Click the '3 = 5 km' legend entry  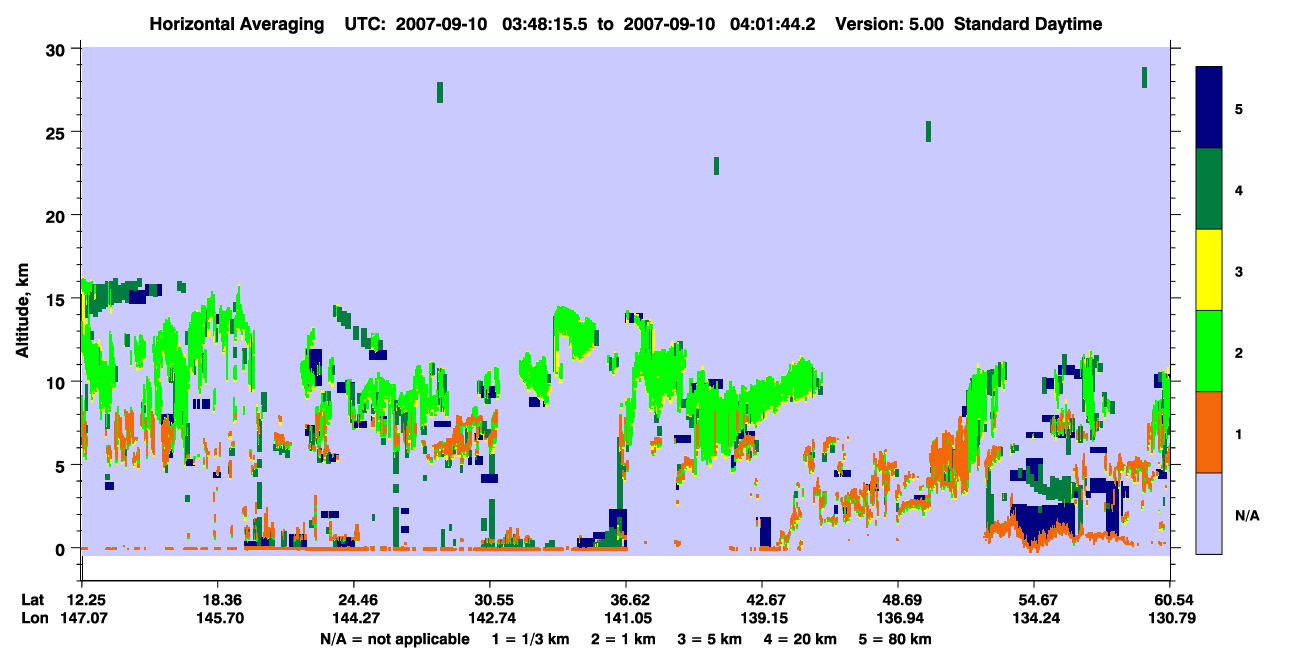tap(711, 638)
